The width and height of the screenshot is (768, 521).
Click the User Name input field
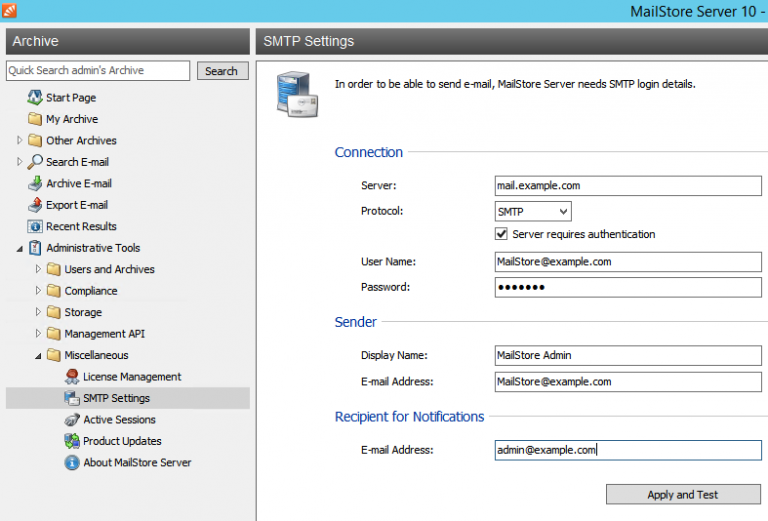point(628,261)
